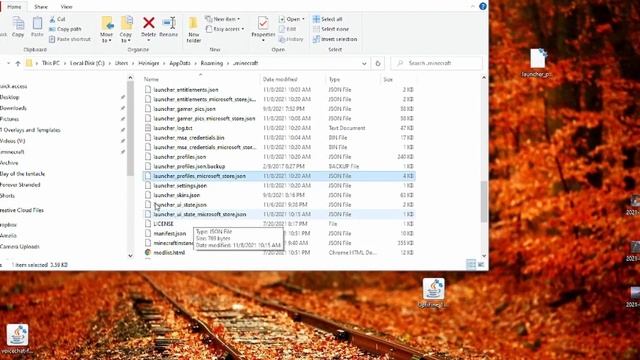This screenshot has height=360, width=640.
Task: Open file Properties
Action: [263, 28]
